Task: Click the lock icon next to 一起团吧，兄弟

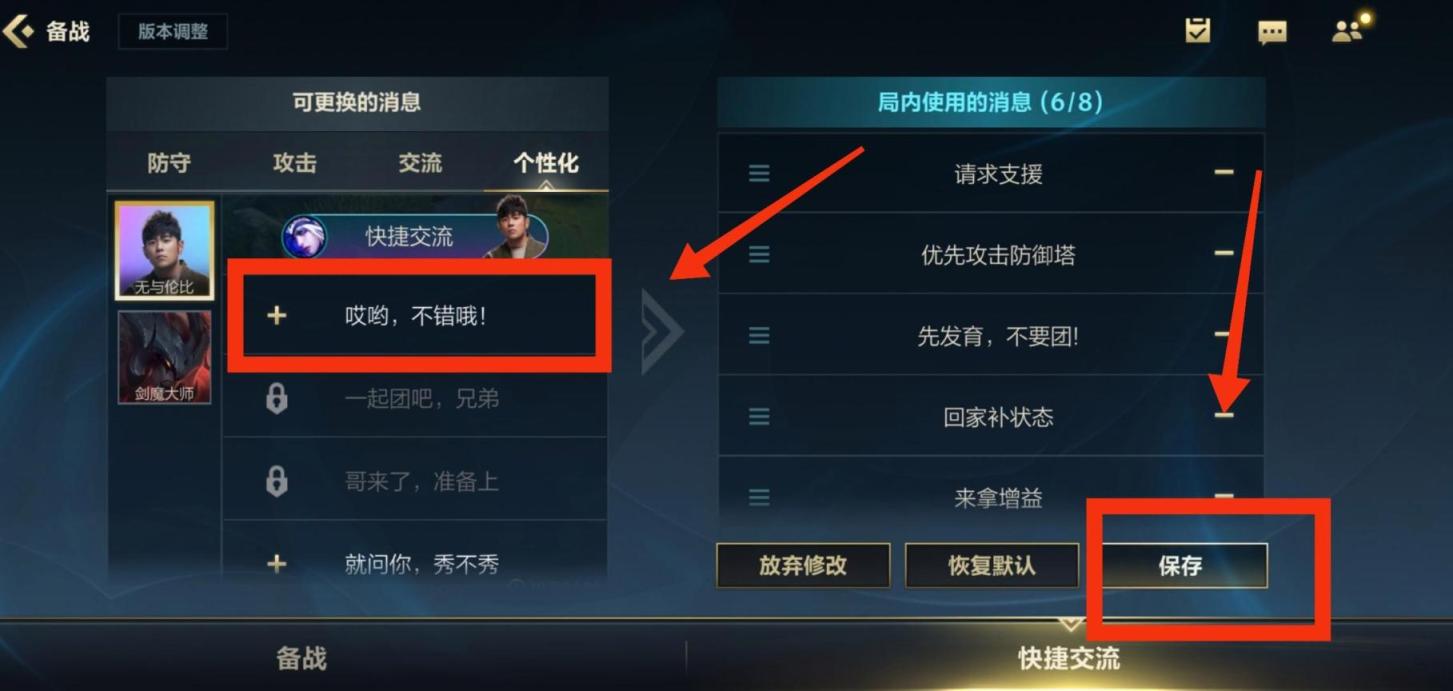Action: pos(277,399)
